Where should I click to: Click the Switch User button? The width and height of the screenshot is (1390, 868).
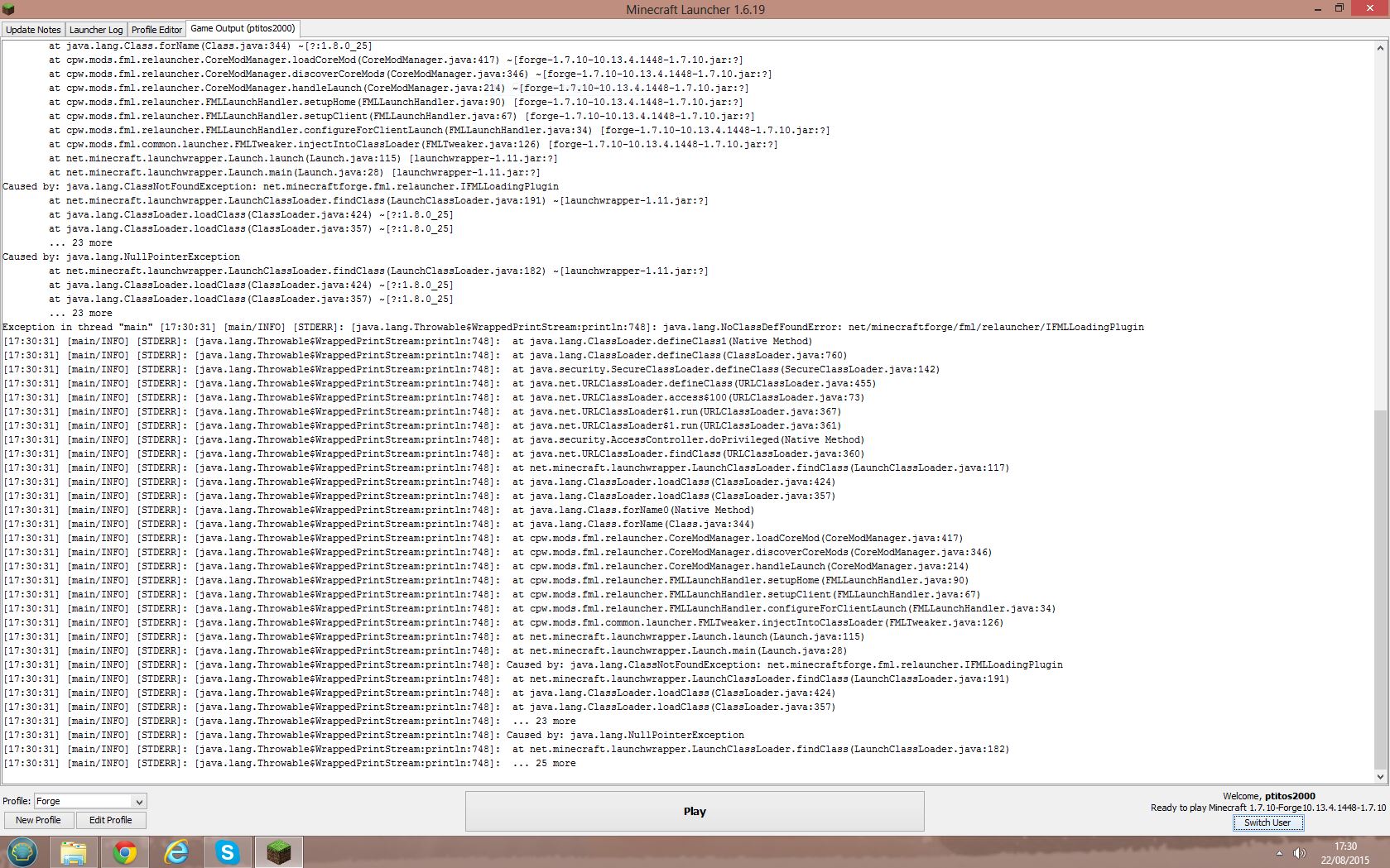[1267, 822]
